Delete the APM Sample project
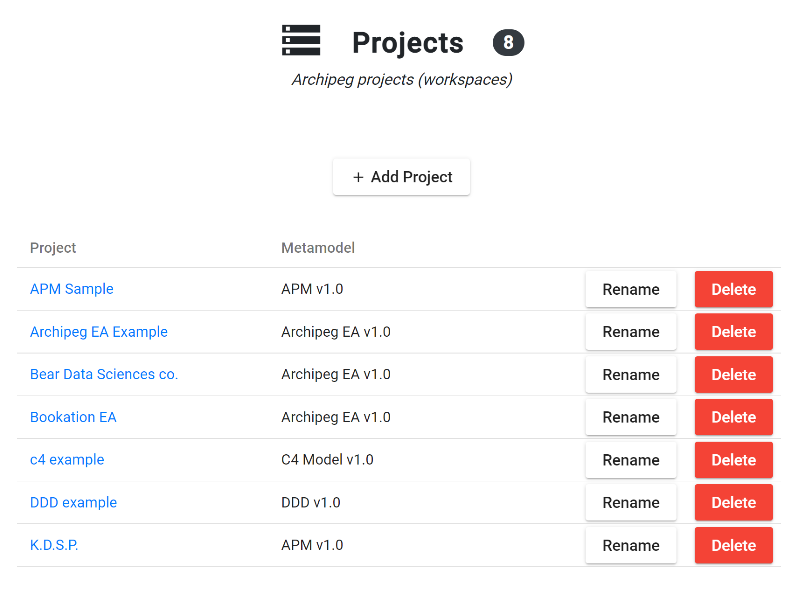 (733, 290)
